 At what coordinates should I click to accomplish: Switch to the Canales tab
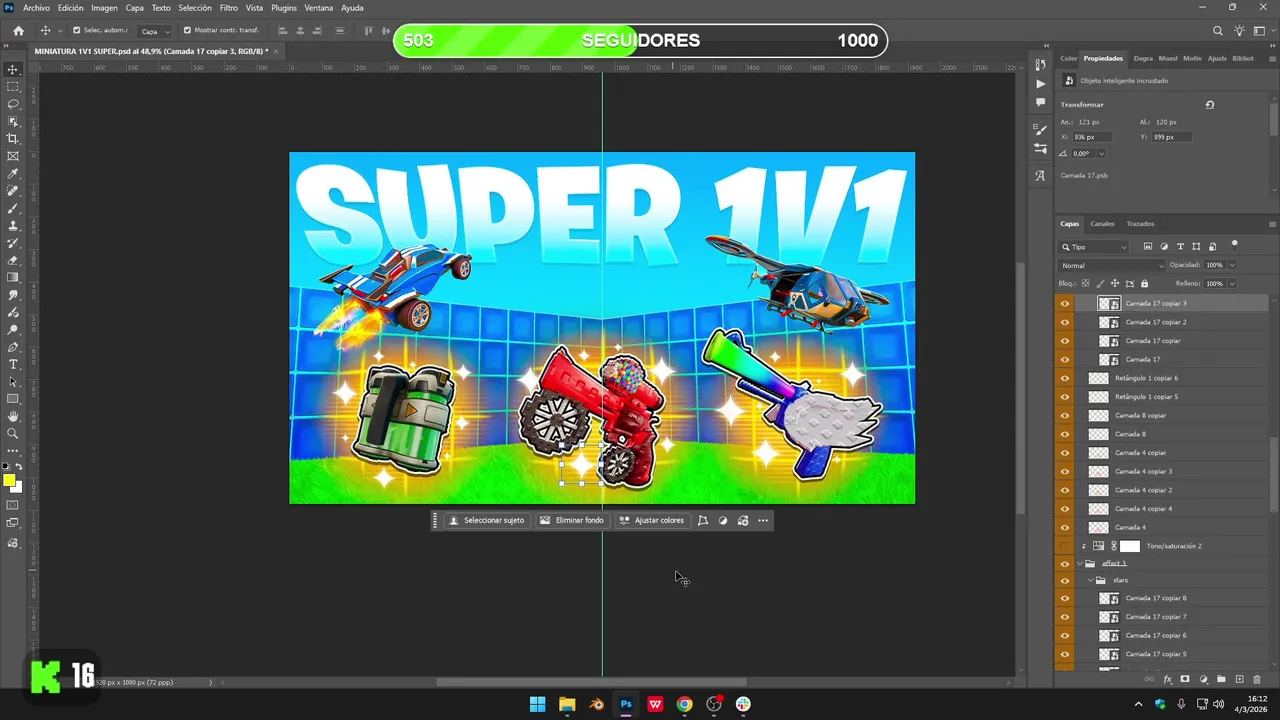tap(1102, 224)
